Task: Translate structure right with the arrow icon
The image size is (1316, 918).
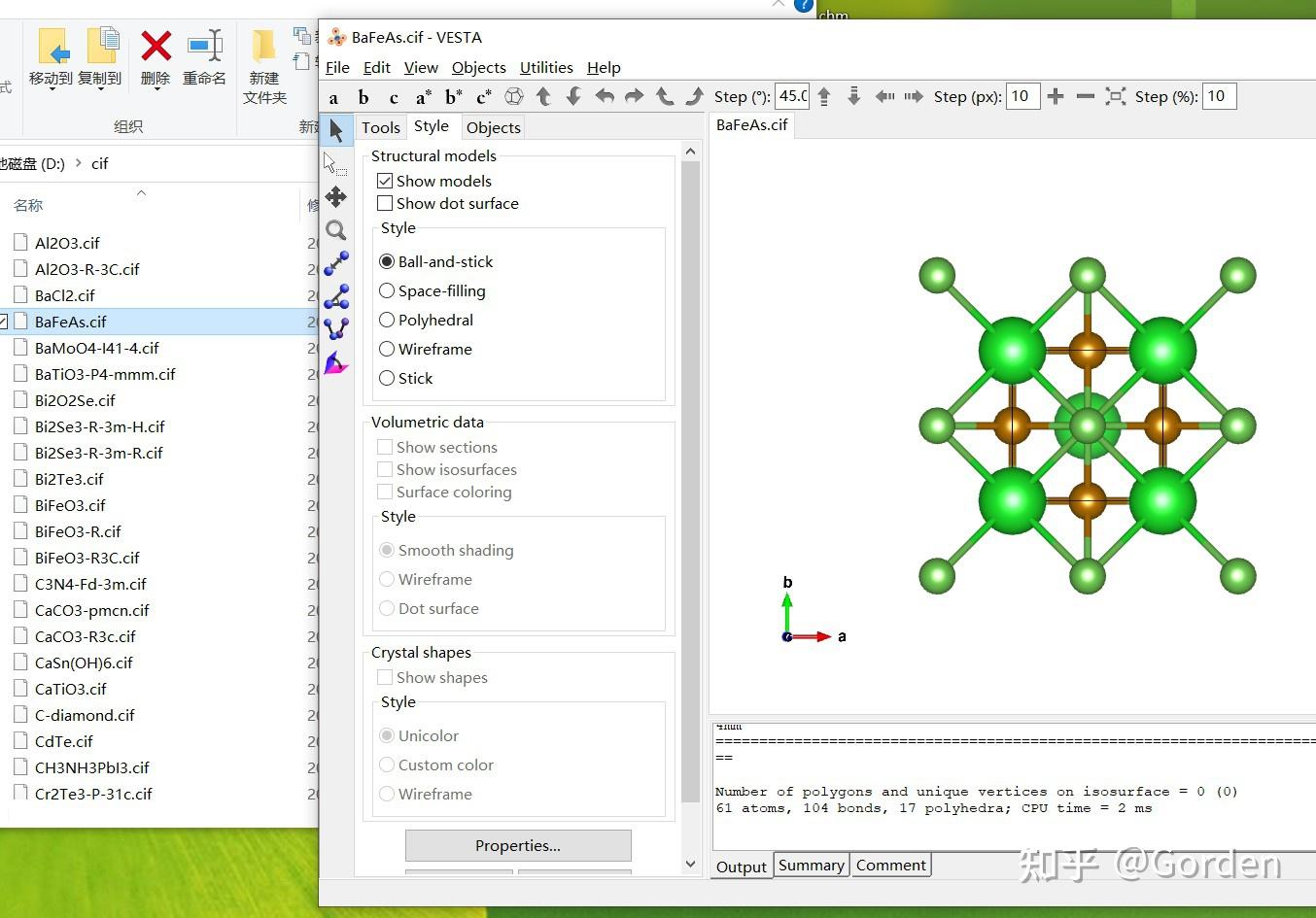Action: point(914,96)
